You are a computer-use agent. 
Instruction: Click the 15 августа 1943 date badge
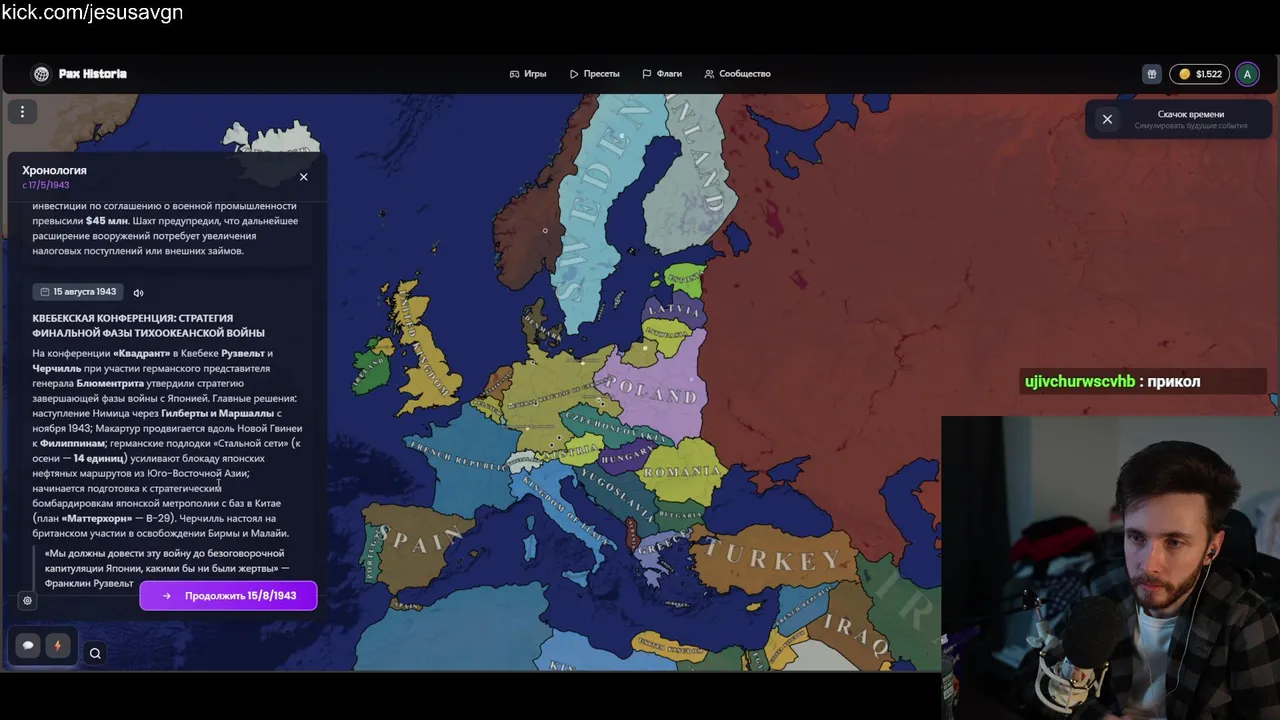pos(78,292)
